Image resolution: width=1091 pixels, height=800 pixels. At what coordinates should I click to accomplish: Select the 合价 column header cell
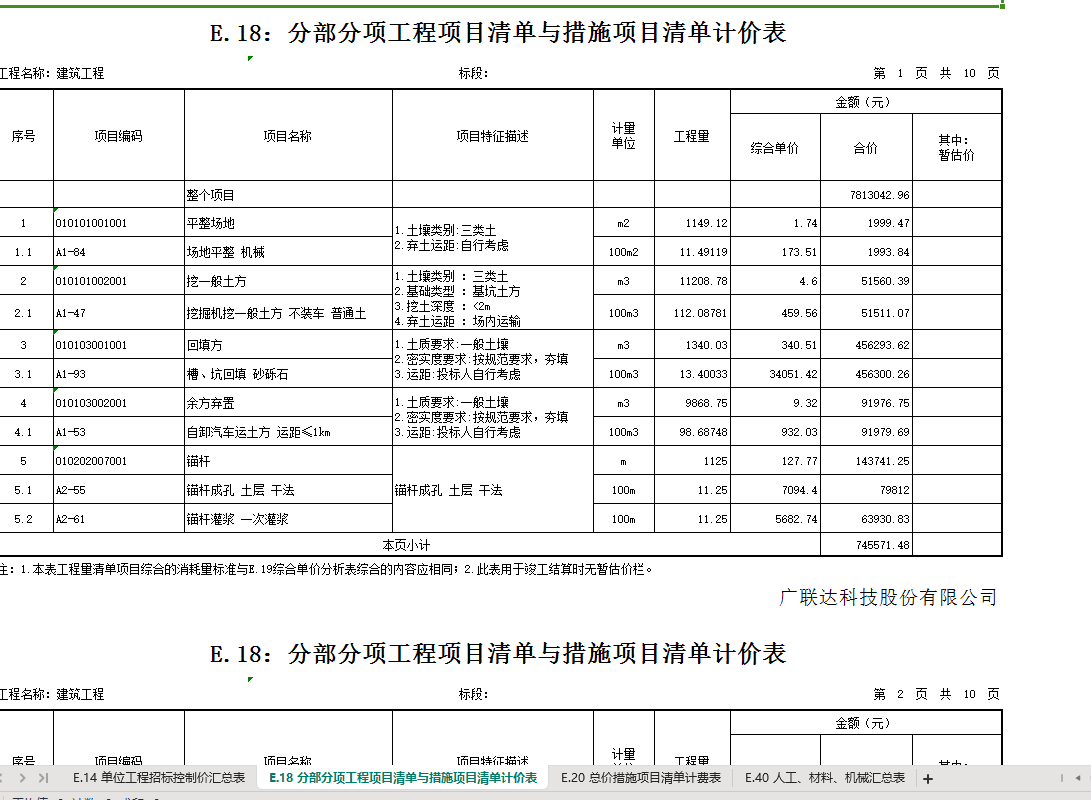tap(866, 147)
